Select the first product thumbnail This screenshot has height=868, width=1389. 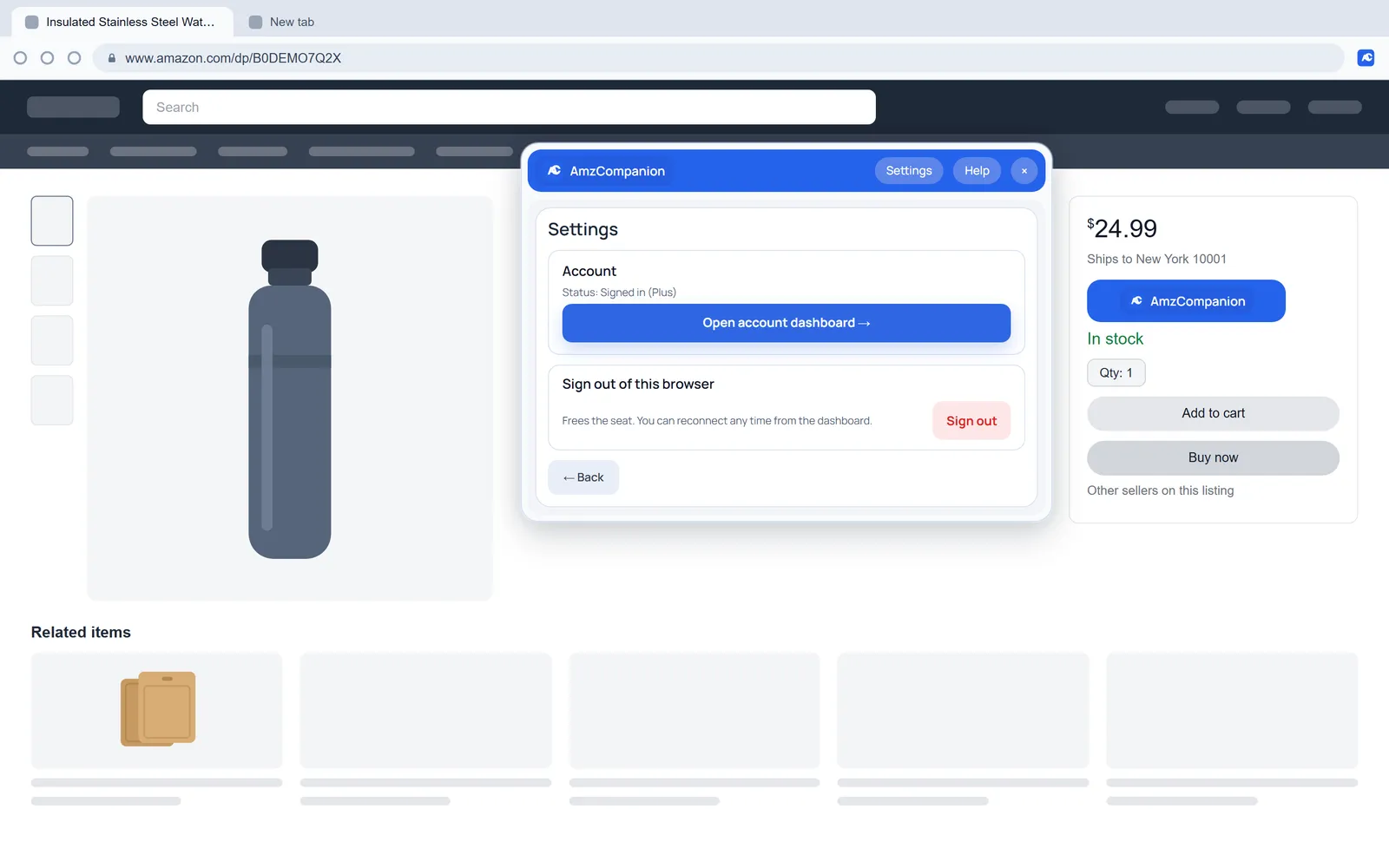point(52,220)
